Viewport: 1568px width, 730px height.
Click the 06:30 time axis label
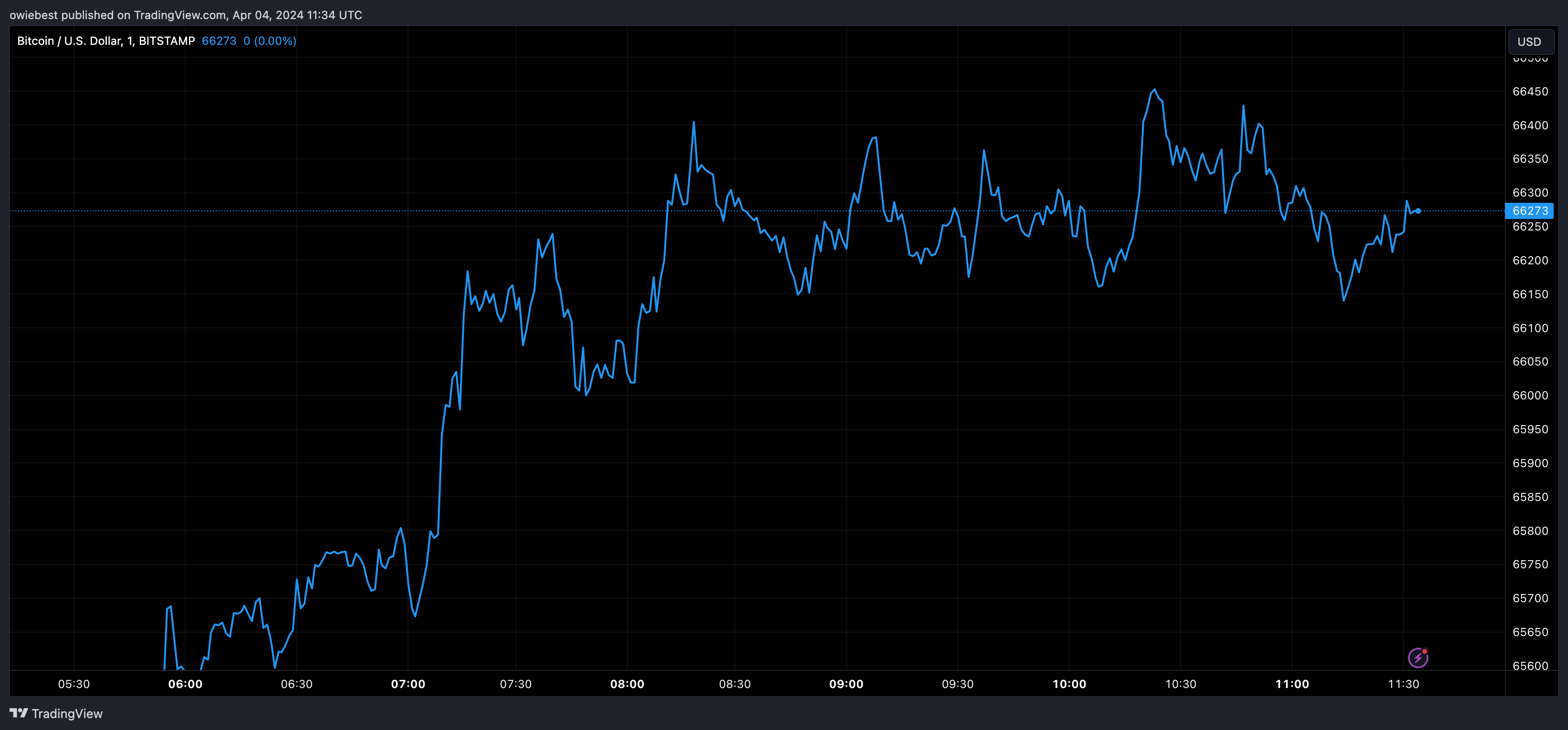[x=296, y=684]
